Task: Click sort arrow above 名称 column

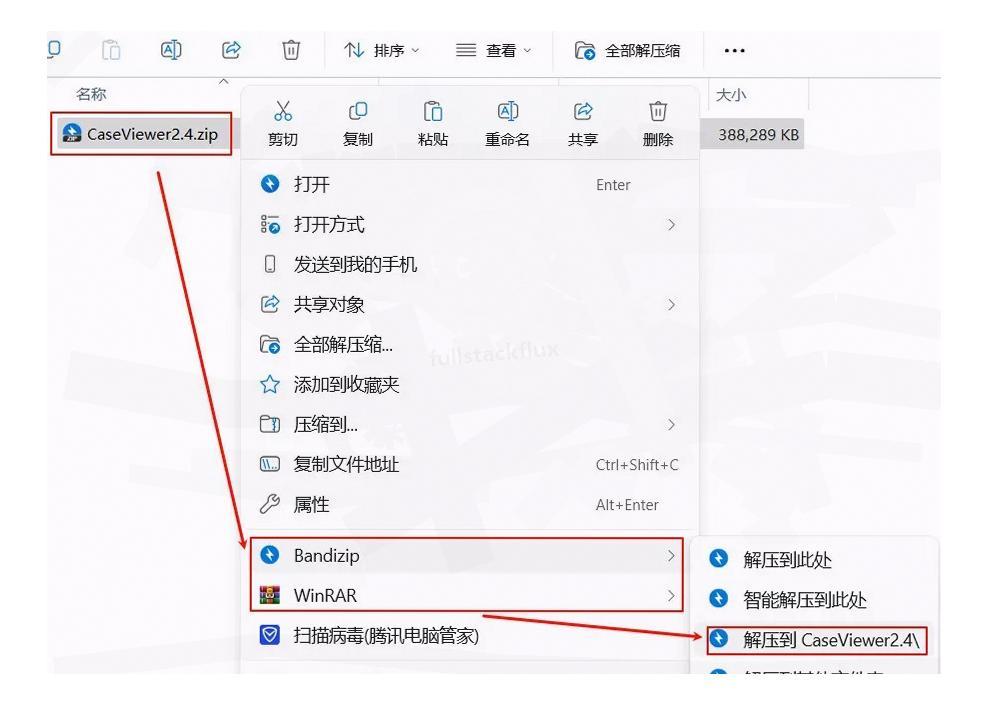Action: 223,81
